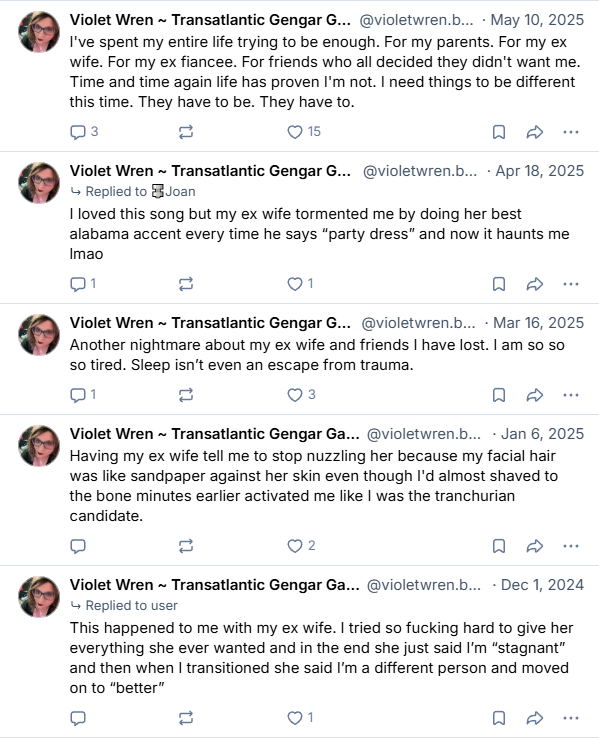Open the Joan replied-to link
This screenshot has width=599, height=738.
point(174,192)
